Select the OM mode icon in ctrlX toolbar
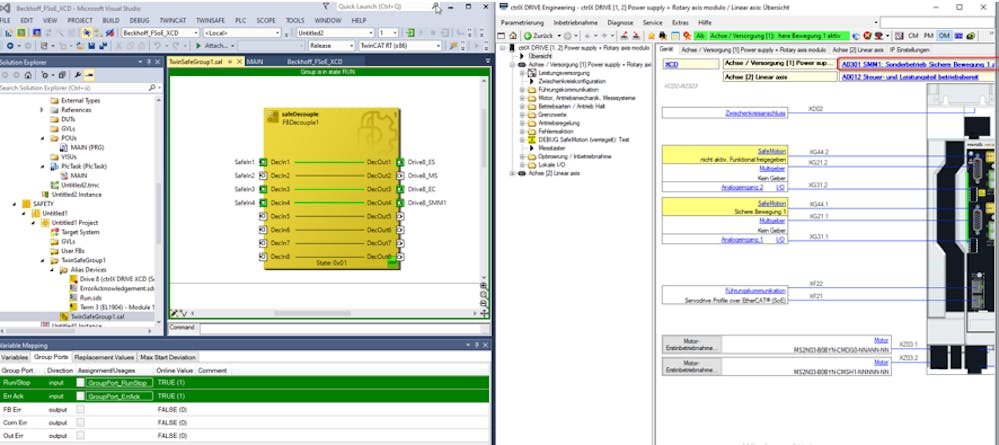 pyautogui.click(x=944, y=36)
